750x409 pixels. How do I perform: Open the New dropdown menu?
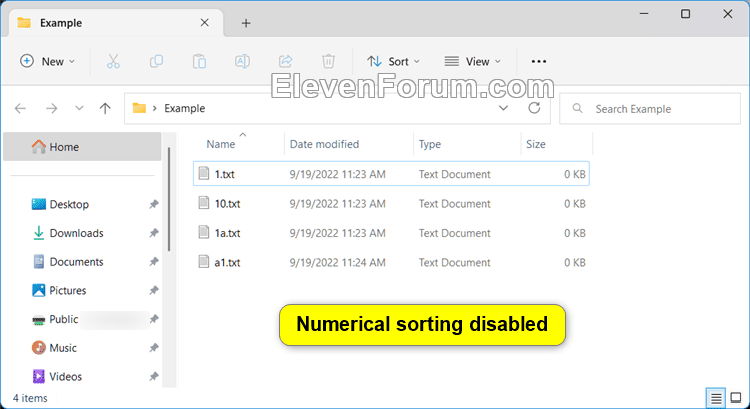[47, 61]
